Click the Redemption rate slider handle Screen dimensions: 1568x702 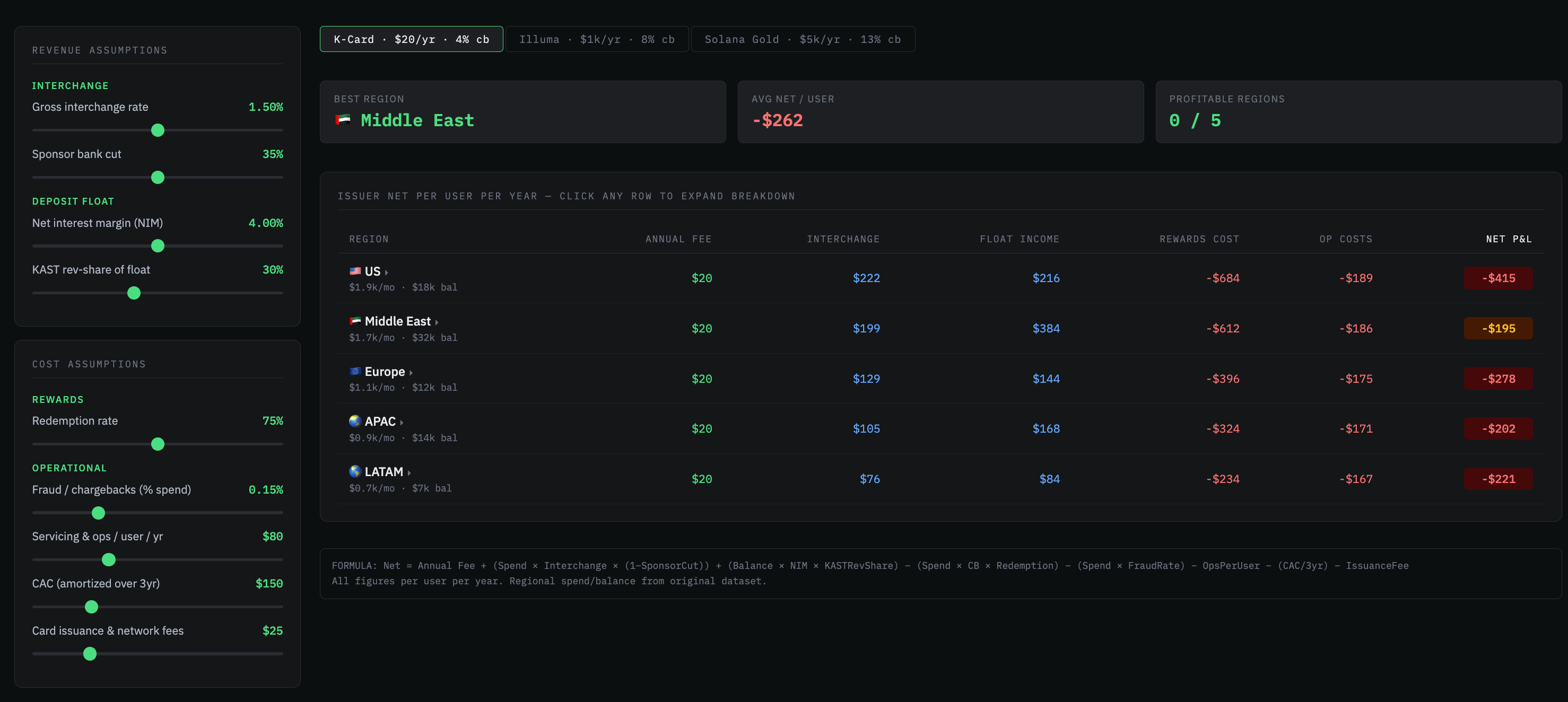click(158, 444)
